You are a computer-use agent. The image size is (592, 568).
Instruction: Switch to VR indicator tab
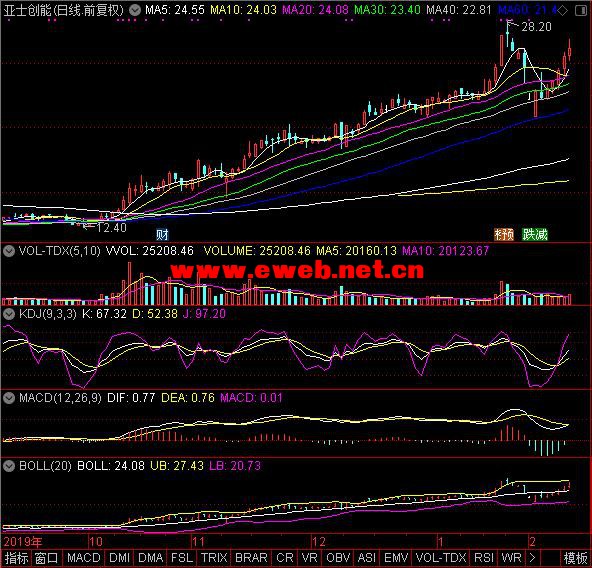[310, 558]
